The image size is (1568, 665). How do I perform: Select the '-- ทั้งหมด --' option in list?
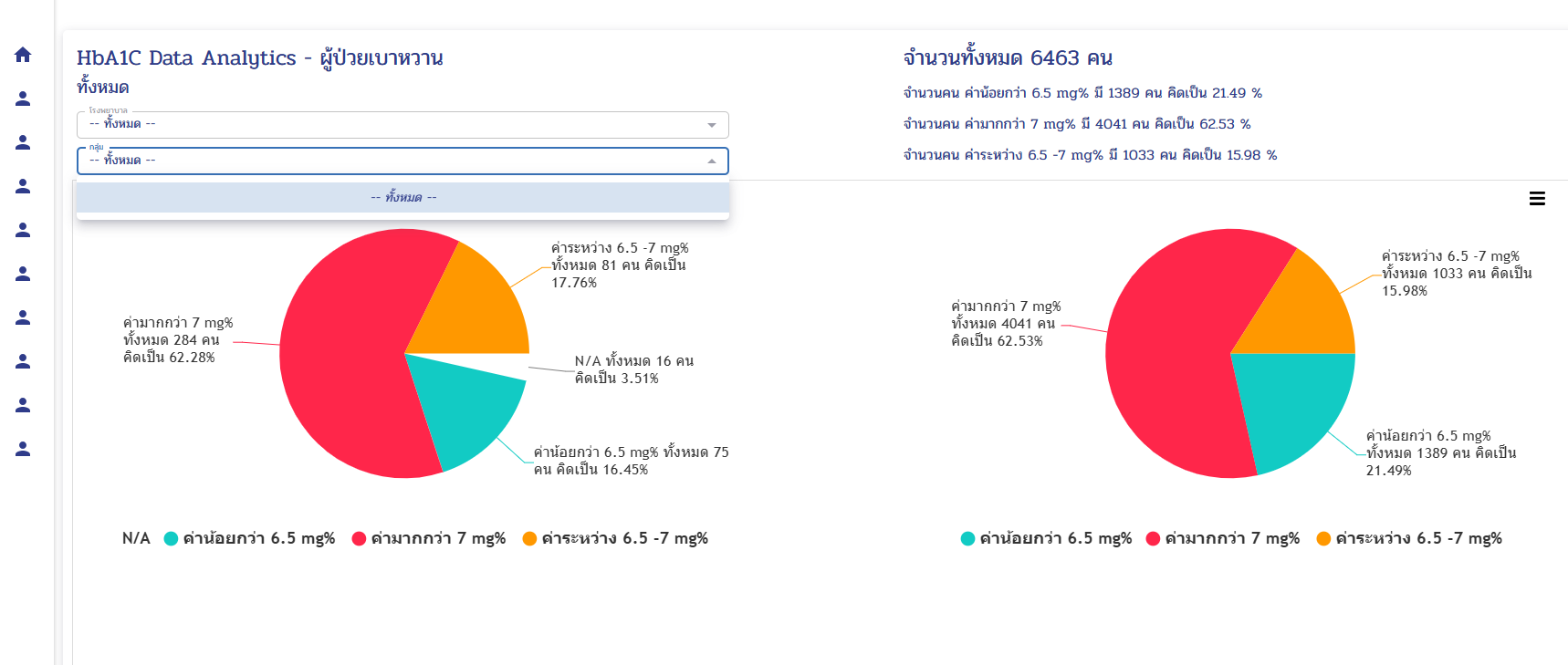402,197
